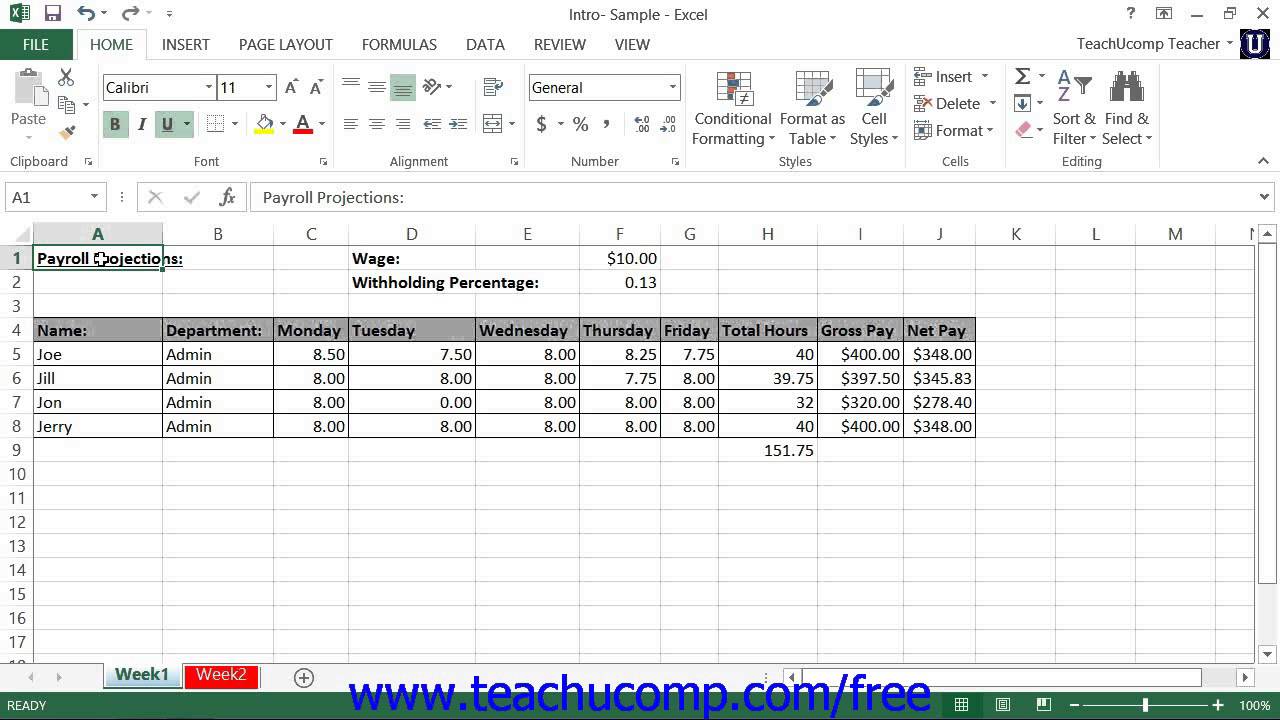Apply the fill color bucket

(264, 124)
